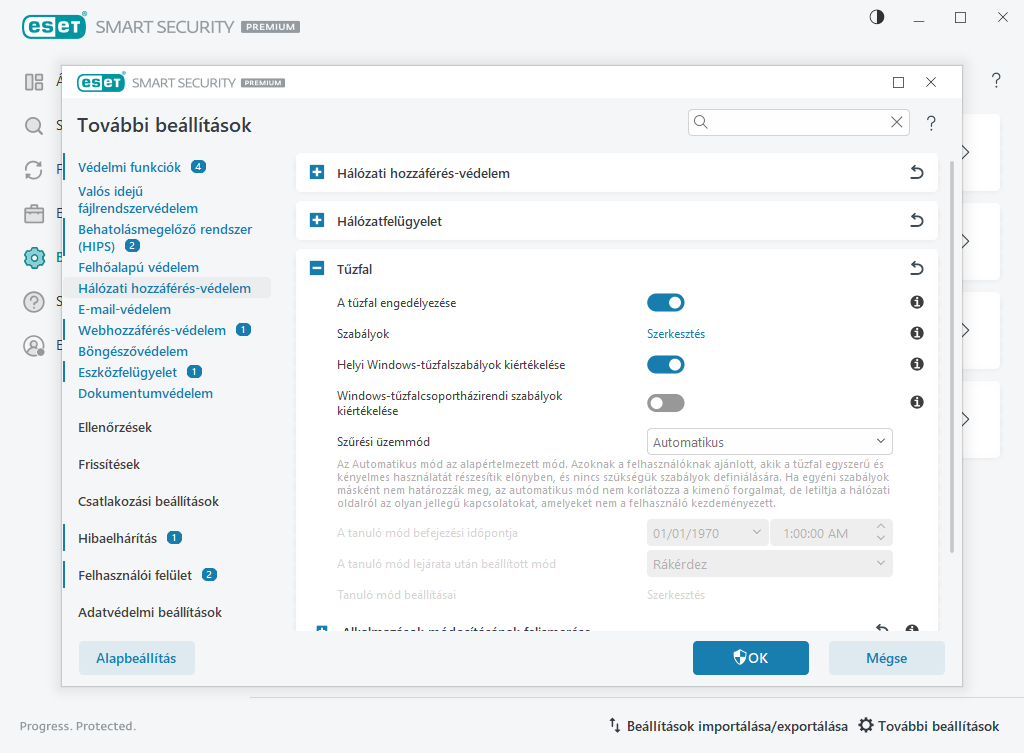Click the reset arrow for Tűzfal section
The image size is (1024, 753).
point(916,268)
